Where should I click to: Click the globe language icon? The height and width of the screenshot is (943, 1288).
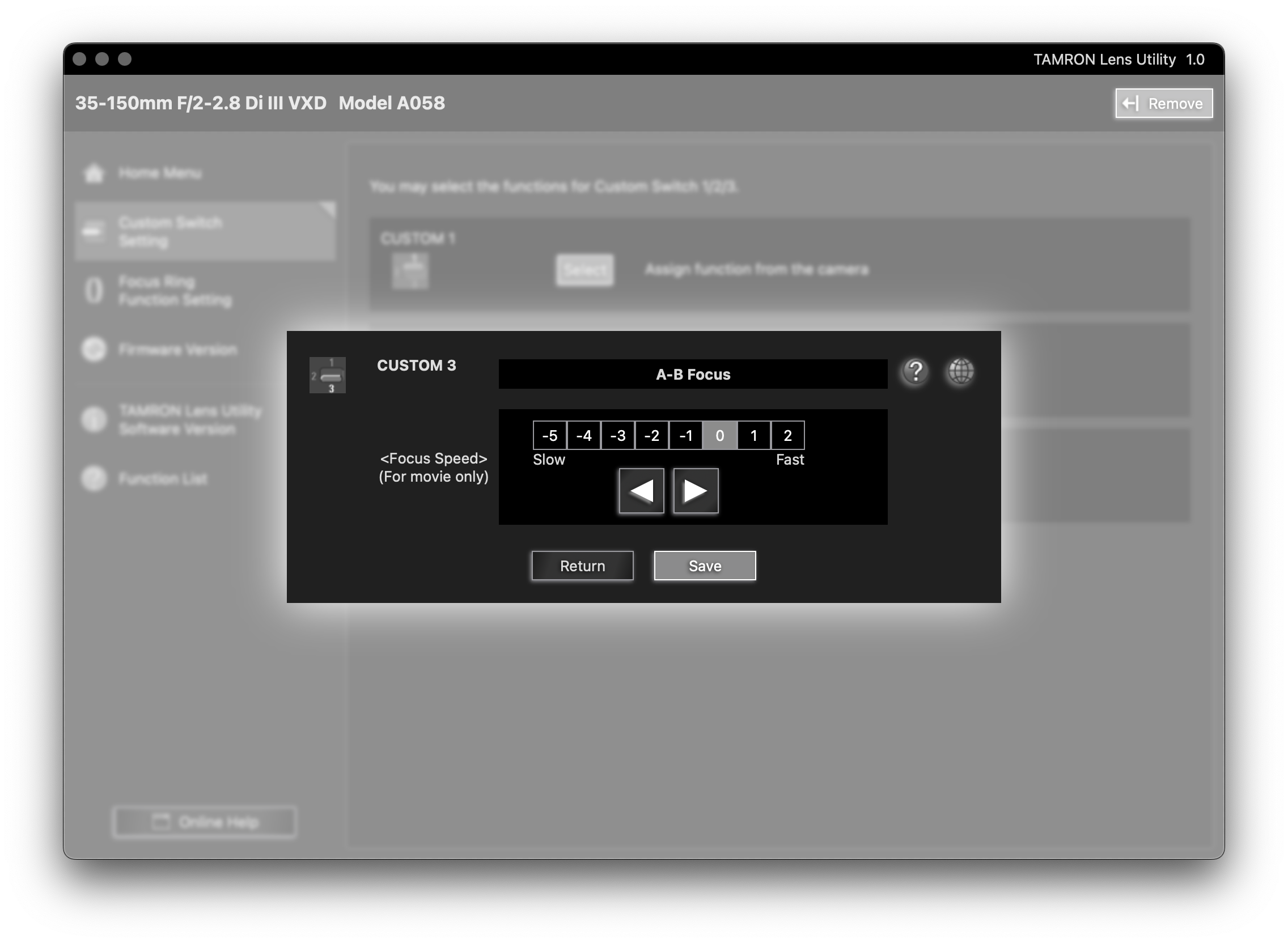point(961,372)
